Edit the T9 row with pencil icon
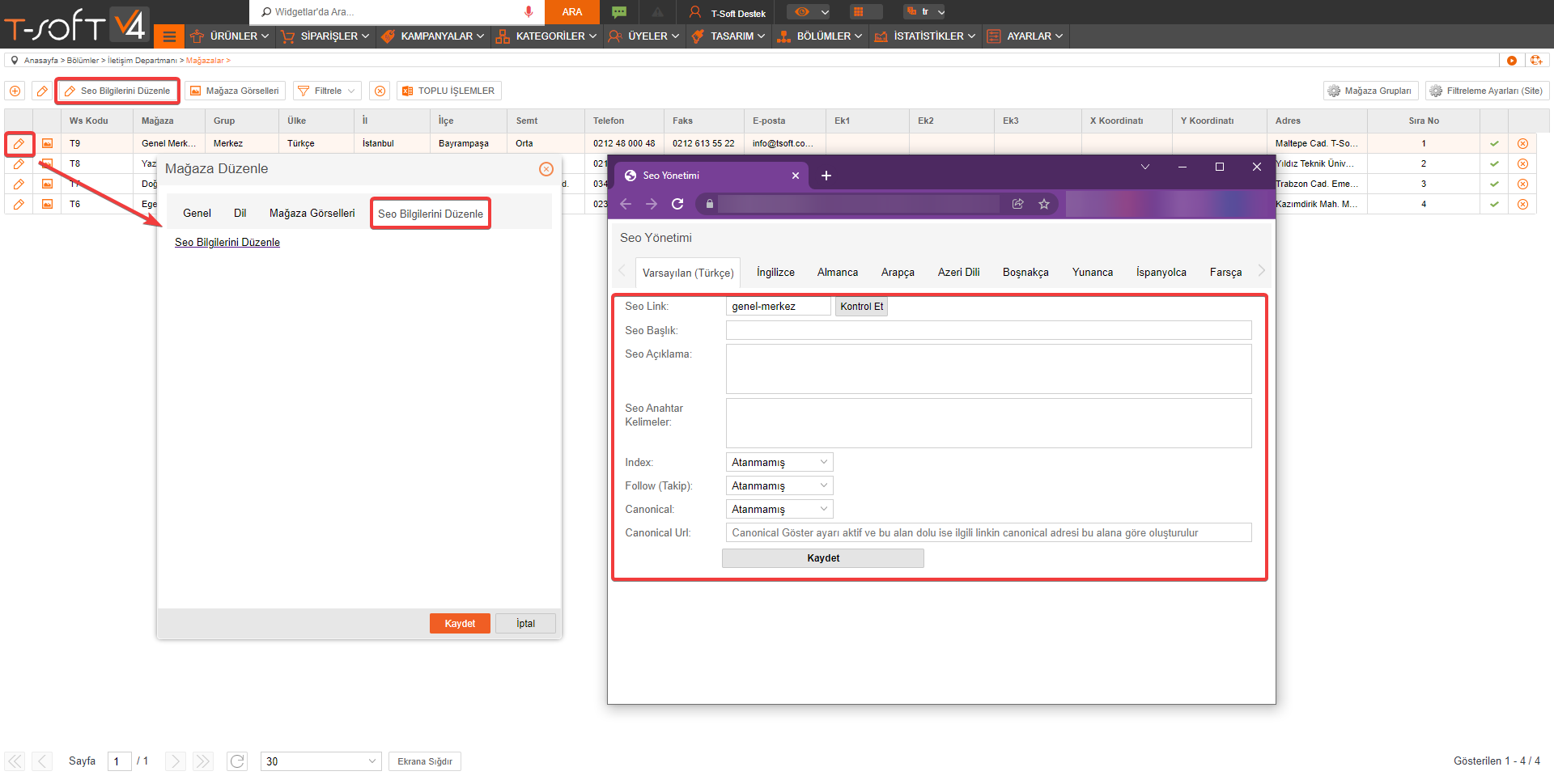 pos(19,143)
